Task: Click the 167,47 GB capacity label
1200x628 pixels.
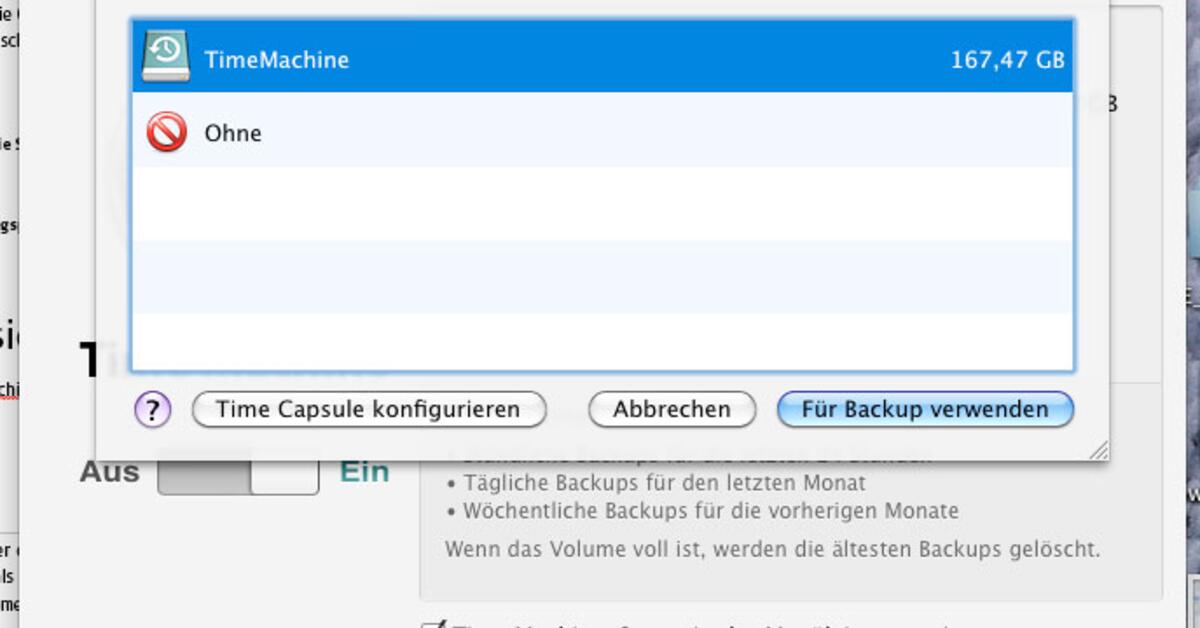Action: pos(1007,59)
